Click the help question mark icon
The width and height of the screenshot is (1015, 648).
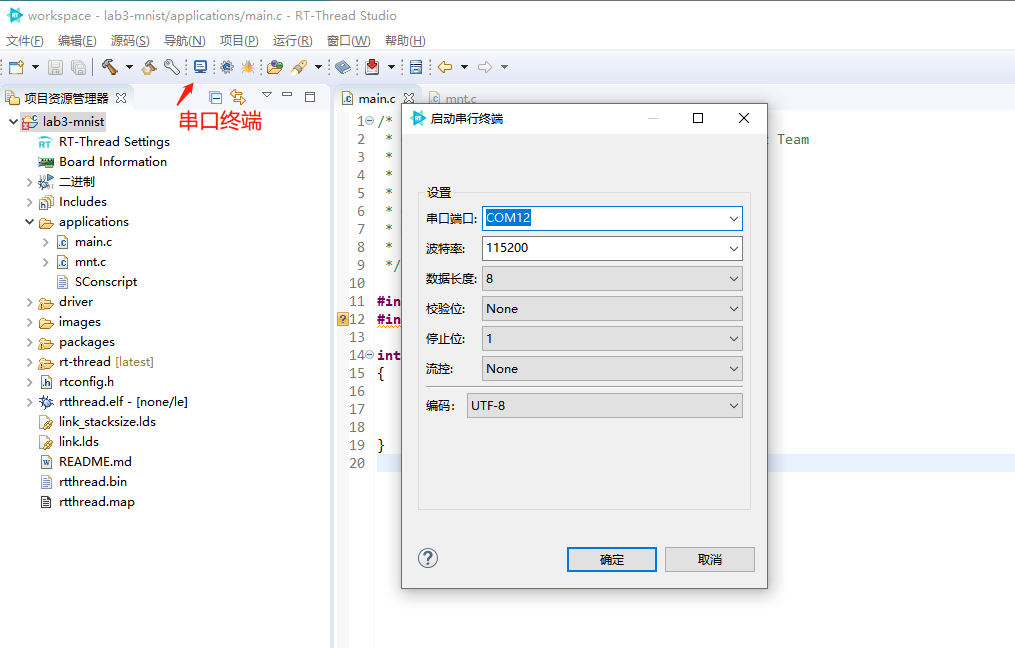[428, 558]
